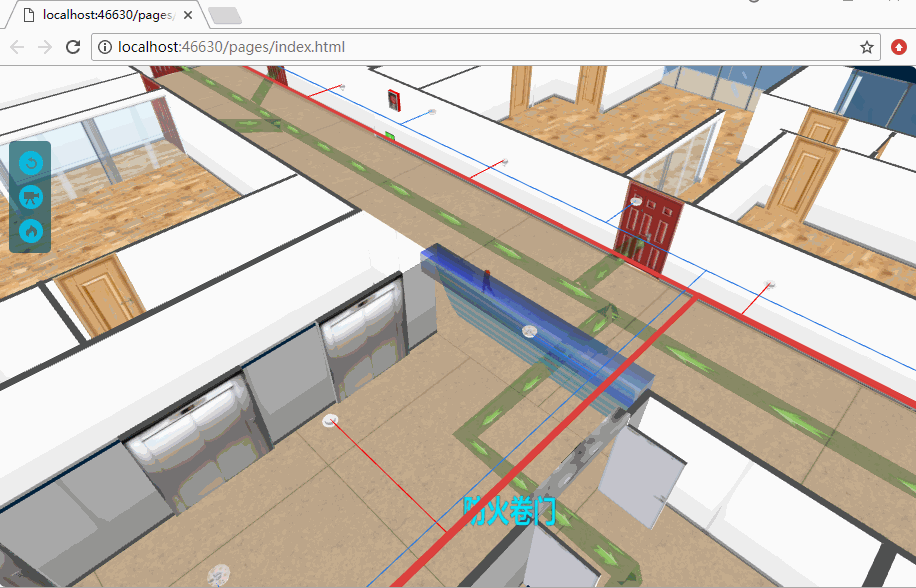Select the small second browser tab
The width and height of the screenshot is (916, 588).
[x=225, y=15]
